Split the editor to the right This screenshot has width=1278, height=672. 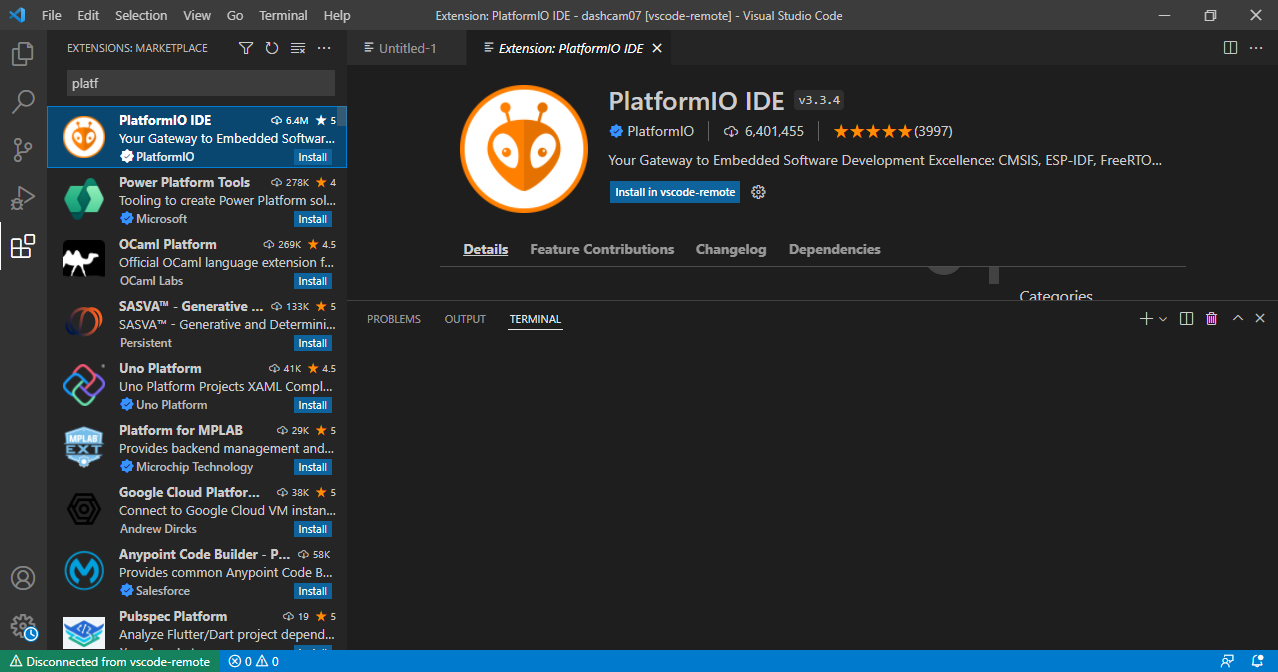(1231, 47)
